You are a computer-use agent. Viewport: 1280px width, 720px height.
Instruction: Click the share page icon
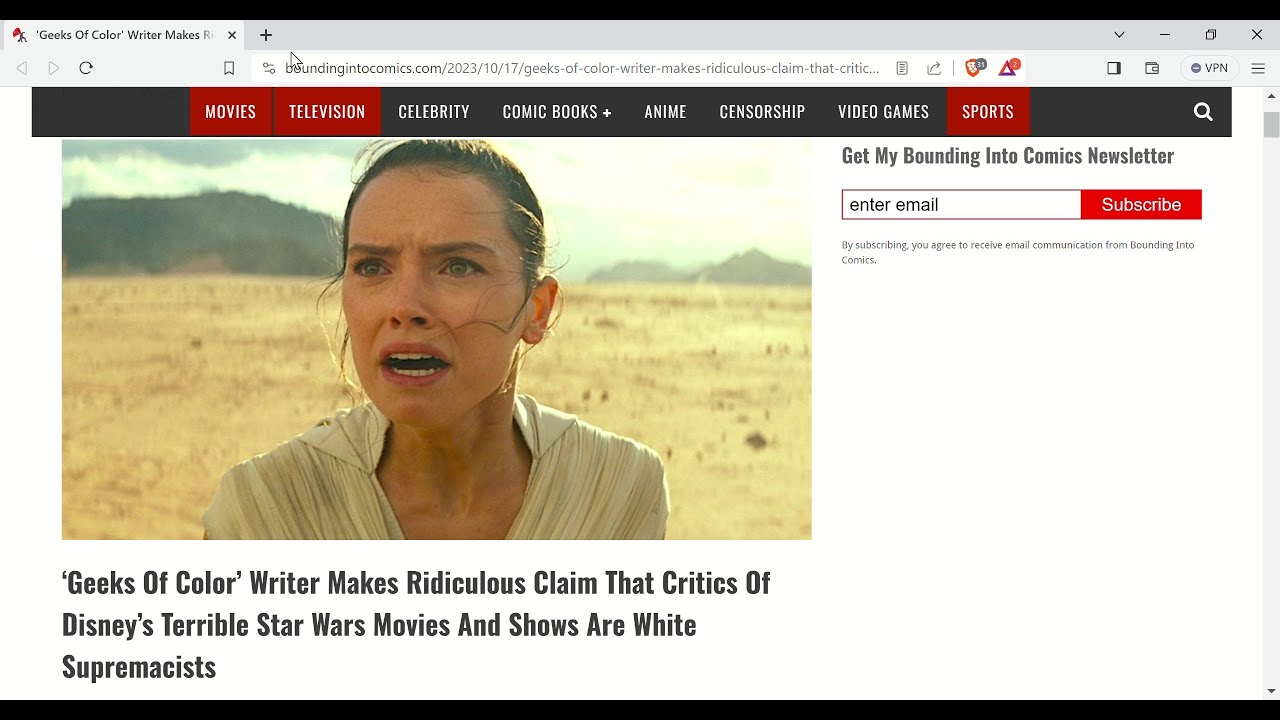click(x=934, y=68)
